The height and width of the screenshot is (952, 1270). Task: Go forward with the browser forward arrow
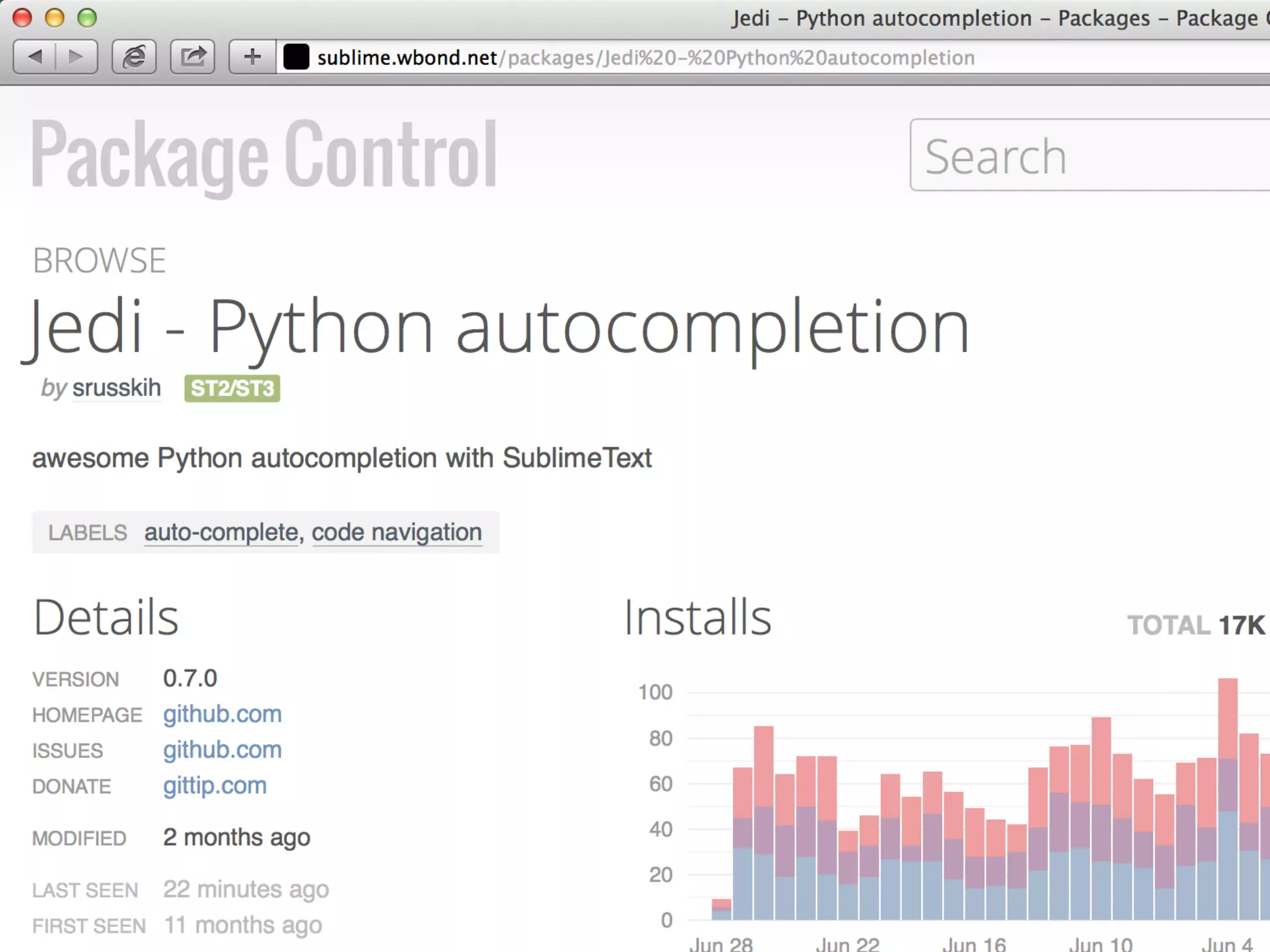[76, 57]
